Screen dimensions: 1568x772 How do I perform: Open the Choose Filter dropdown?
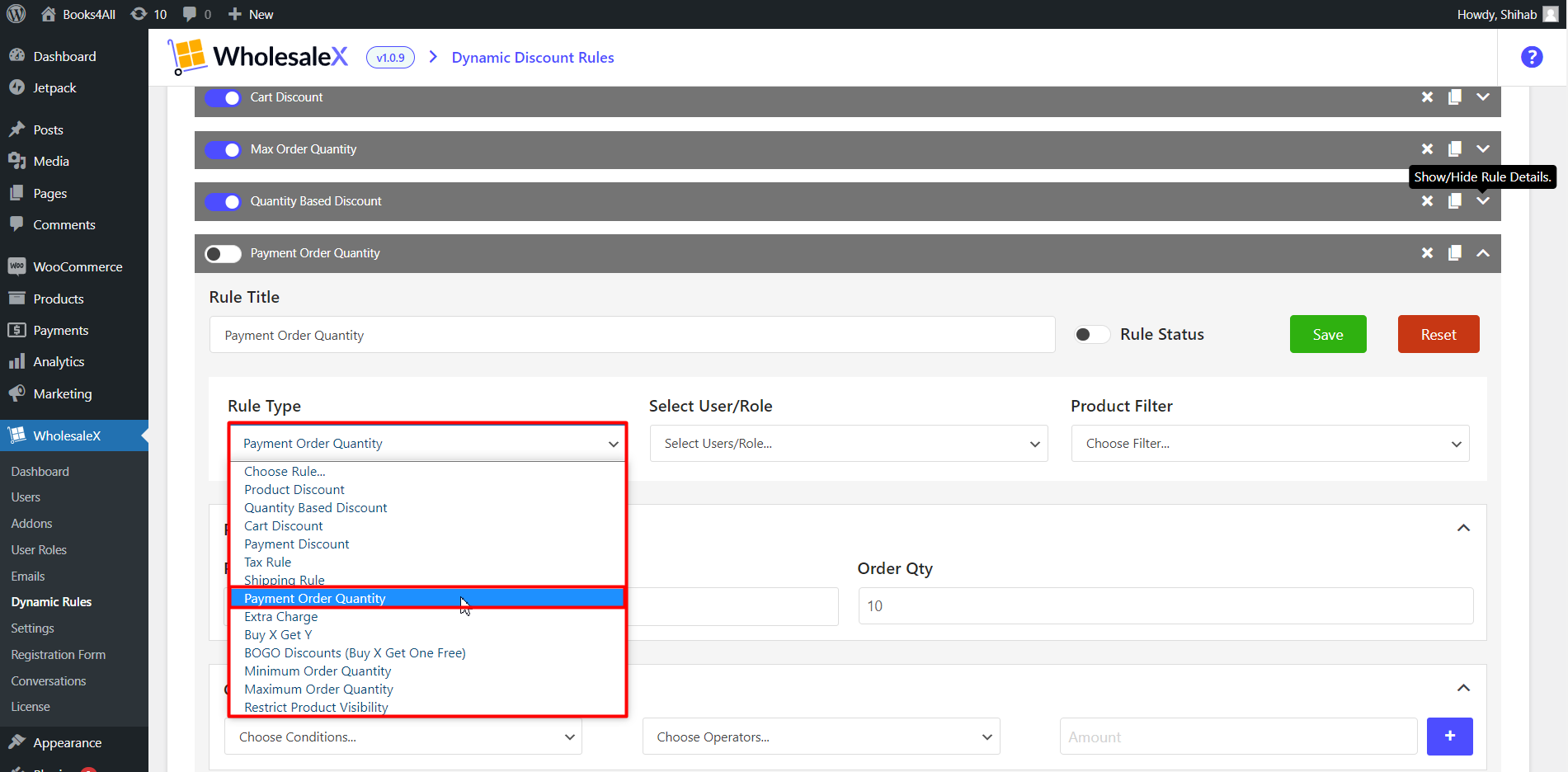tap(1270, 443)
